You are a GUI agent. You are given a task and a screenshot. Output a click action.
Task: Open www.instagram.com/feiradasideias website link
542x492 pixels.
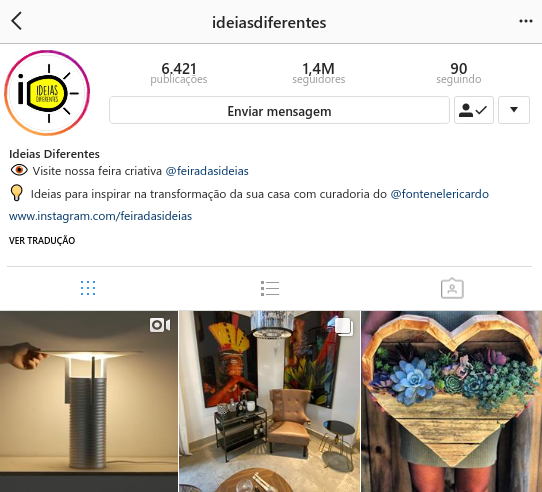[100, 216]
